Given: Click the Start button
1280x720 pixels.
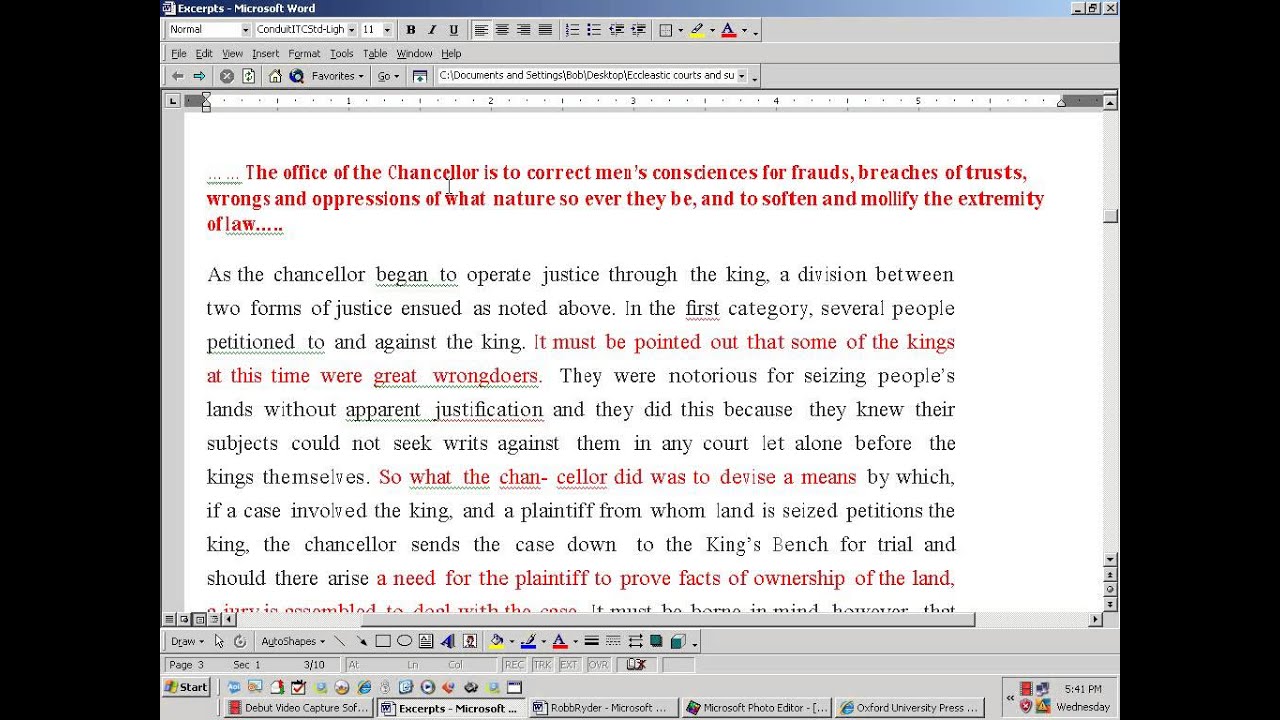Looking at the screenshot, I should point(187,687).
